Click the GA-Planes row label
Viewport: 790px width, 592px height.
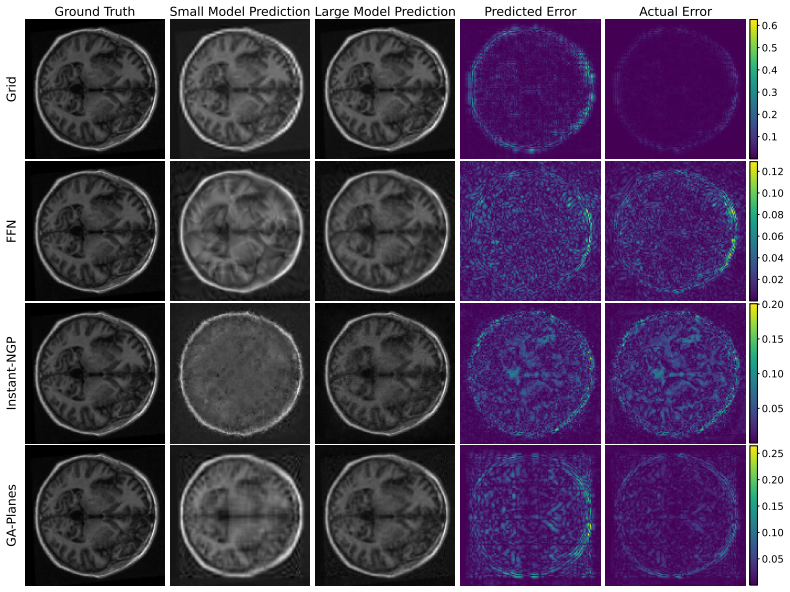pyautogui.click(x=11, y=515)
